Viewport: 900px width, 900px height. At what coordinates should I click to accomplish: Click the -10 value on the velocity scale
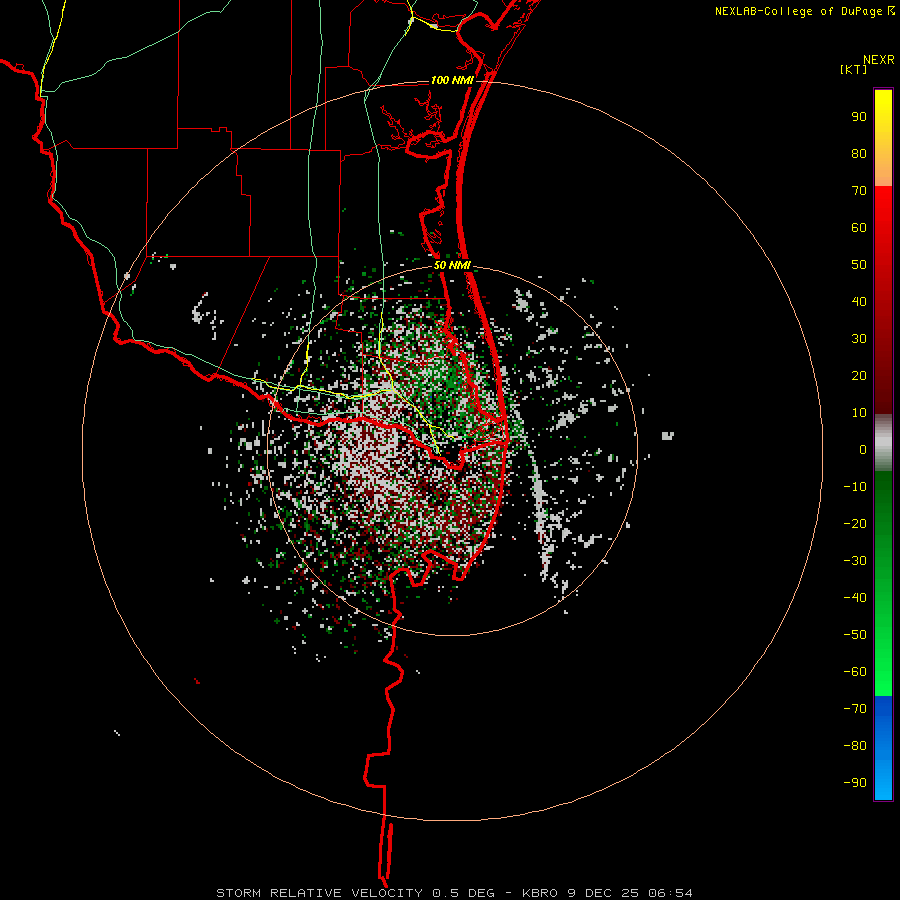(855, 487)
